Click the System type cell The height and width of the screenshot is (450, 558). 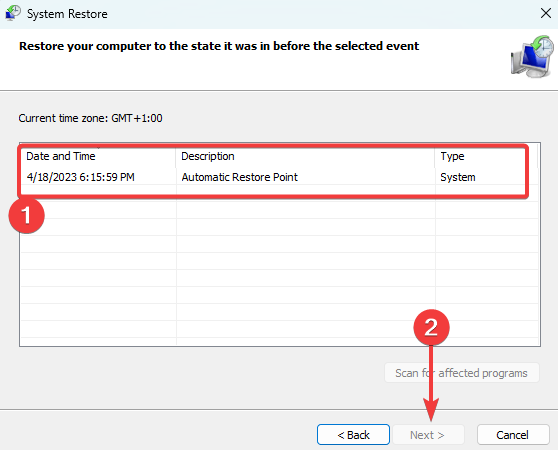coord(458,177)
